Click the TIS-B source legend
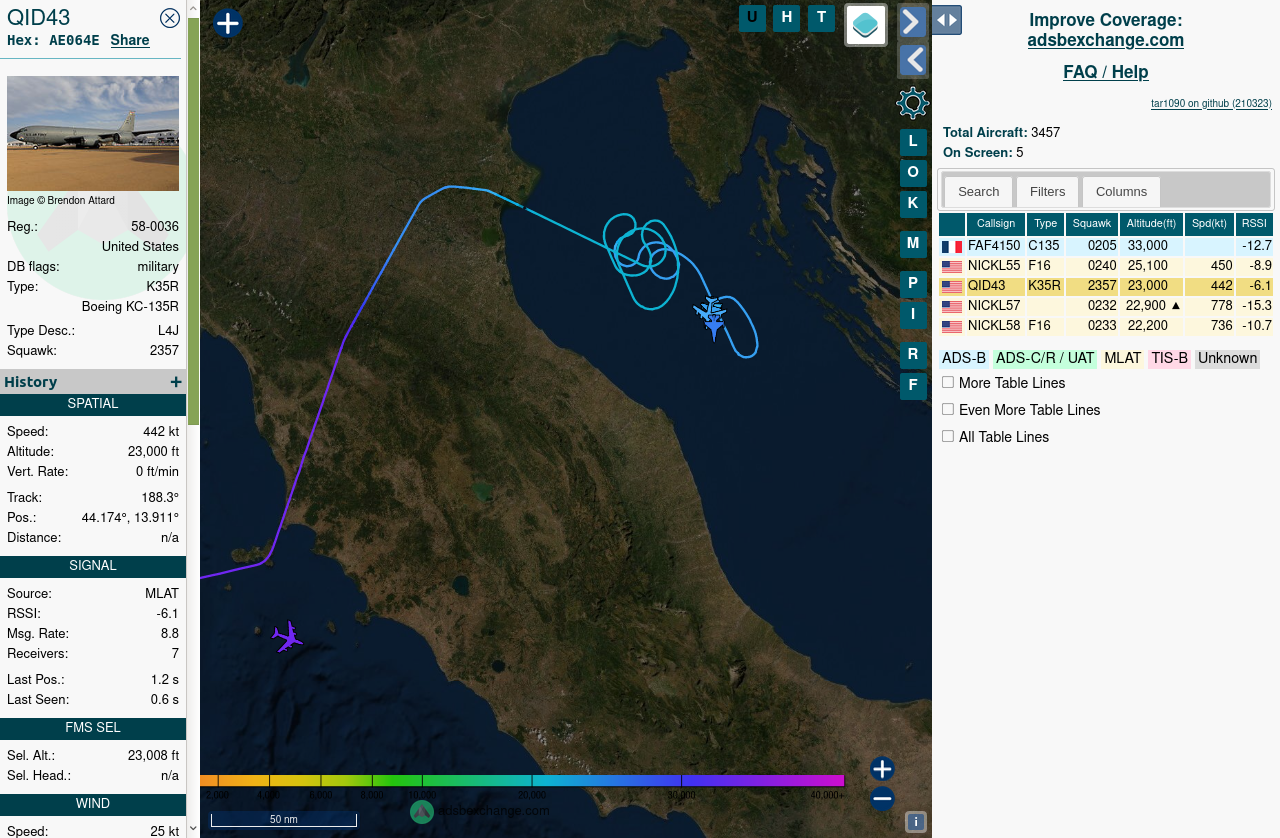1280x838 pixels. point(1169,358)
